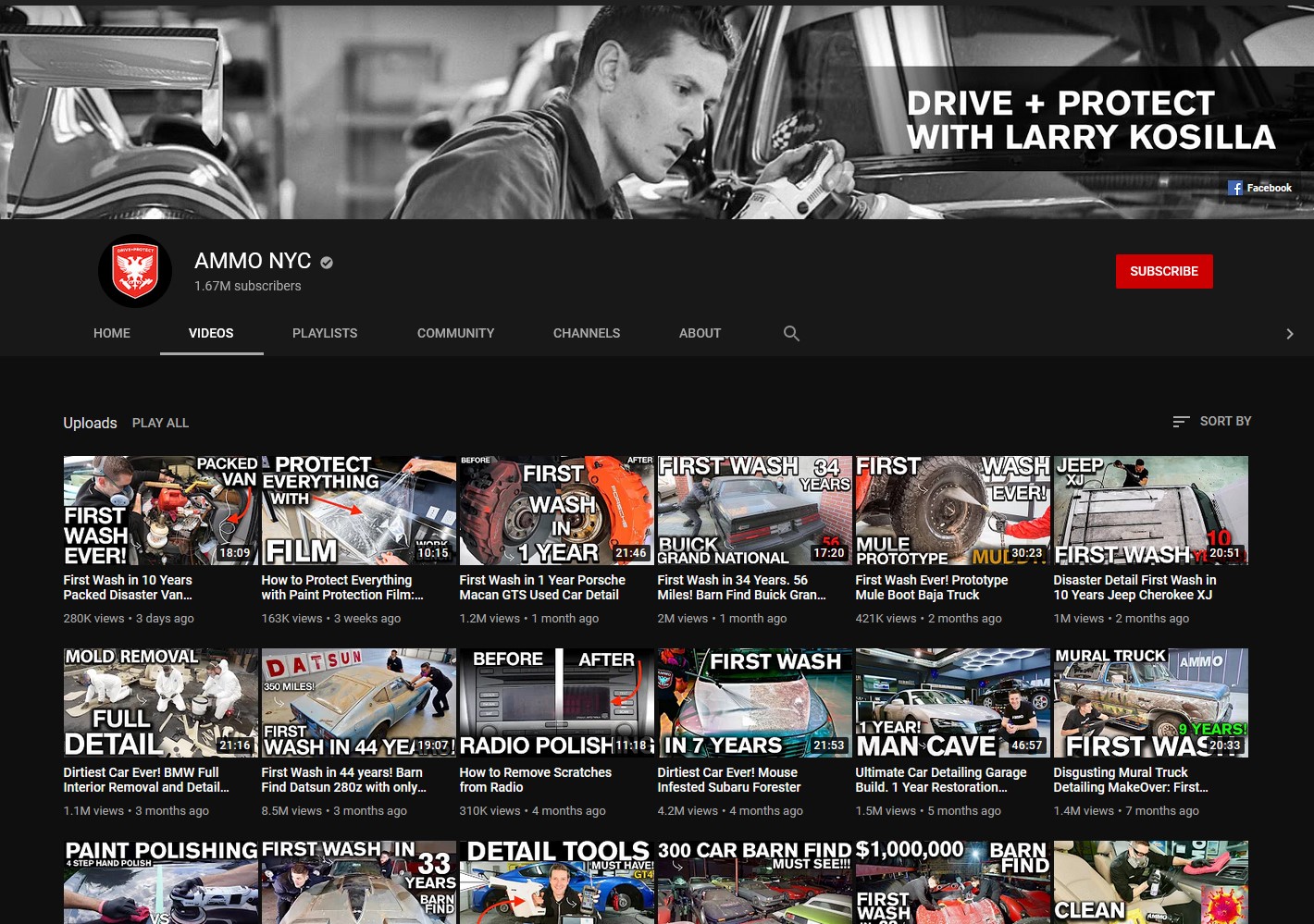1314x924 pixels.
Task: Click title 'Ultimate Car Detailing Garage Build'
Action: coord(941,780)
